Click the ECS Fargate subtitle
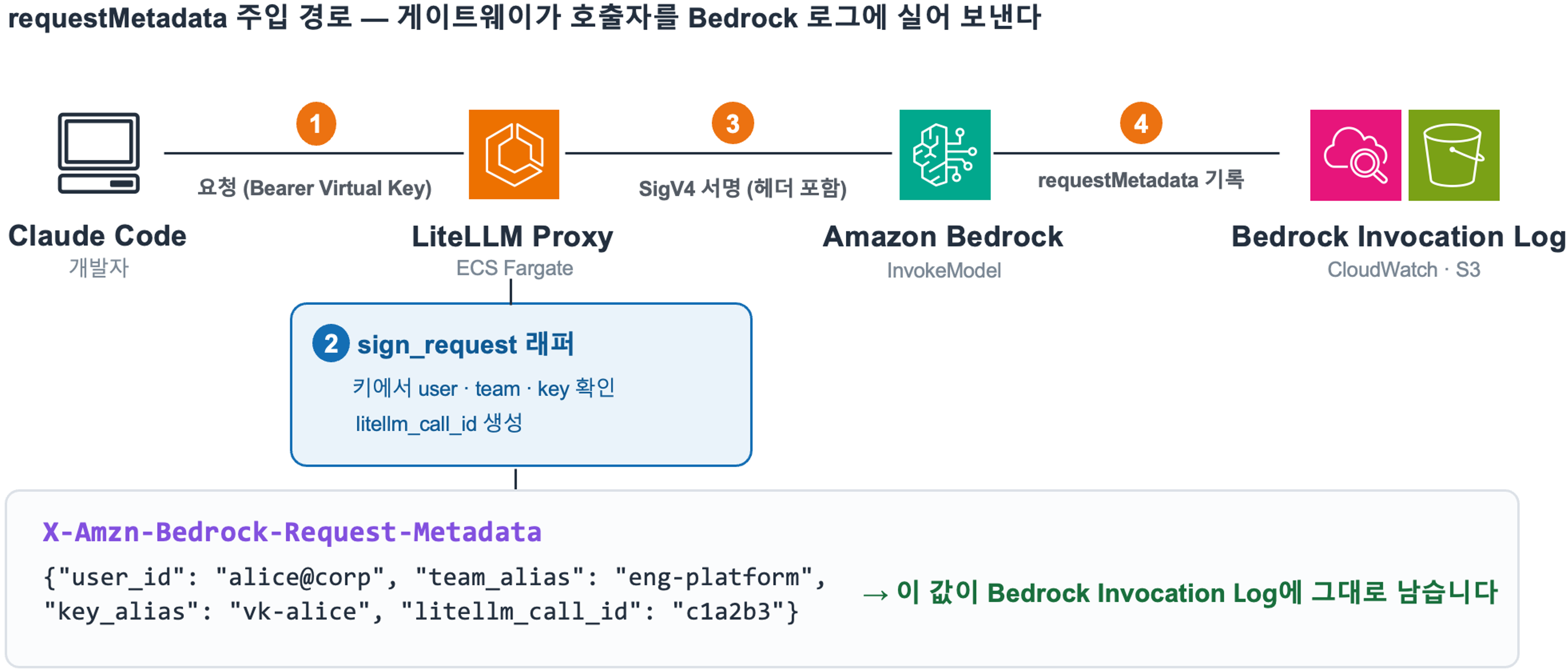This screenshot has width=1568, height=672. tap(514, 268)
